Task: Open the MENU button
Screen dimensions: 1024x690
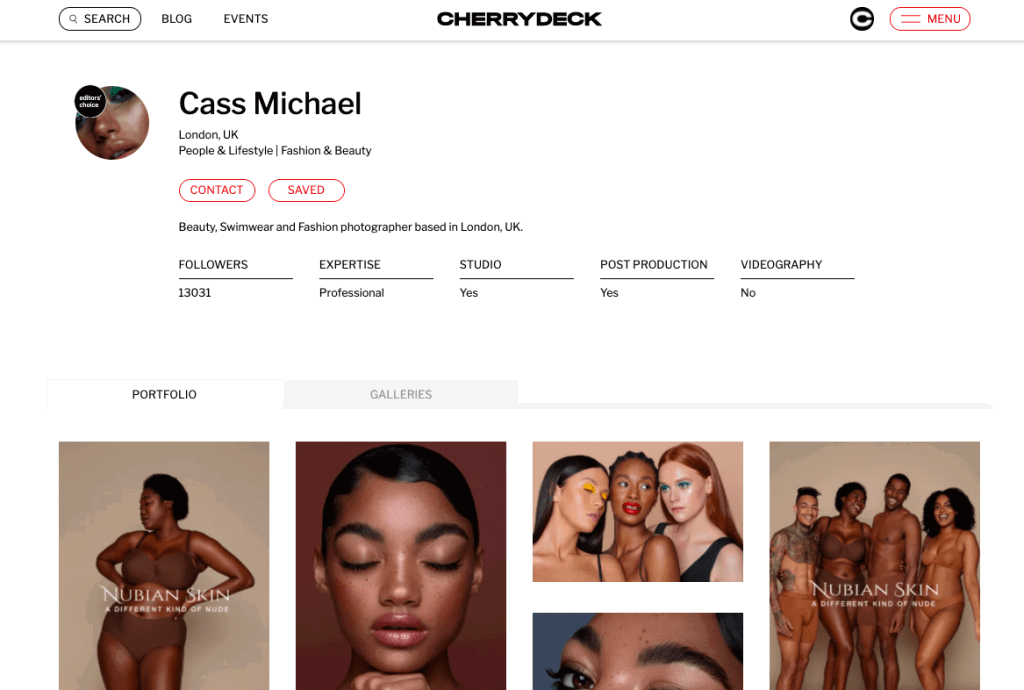Action: click(930, 19)
